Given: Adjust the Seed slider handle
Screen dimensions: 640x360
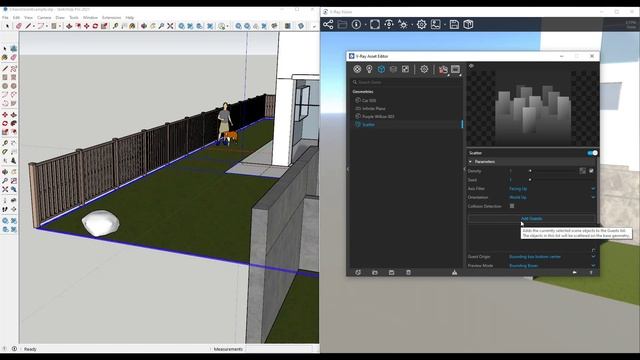Looking at the screenshot, I should tap(530, 180).
